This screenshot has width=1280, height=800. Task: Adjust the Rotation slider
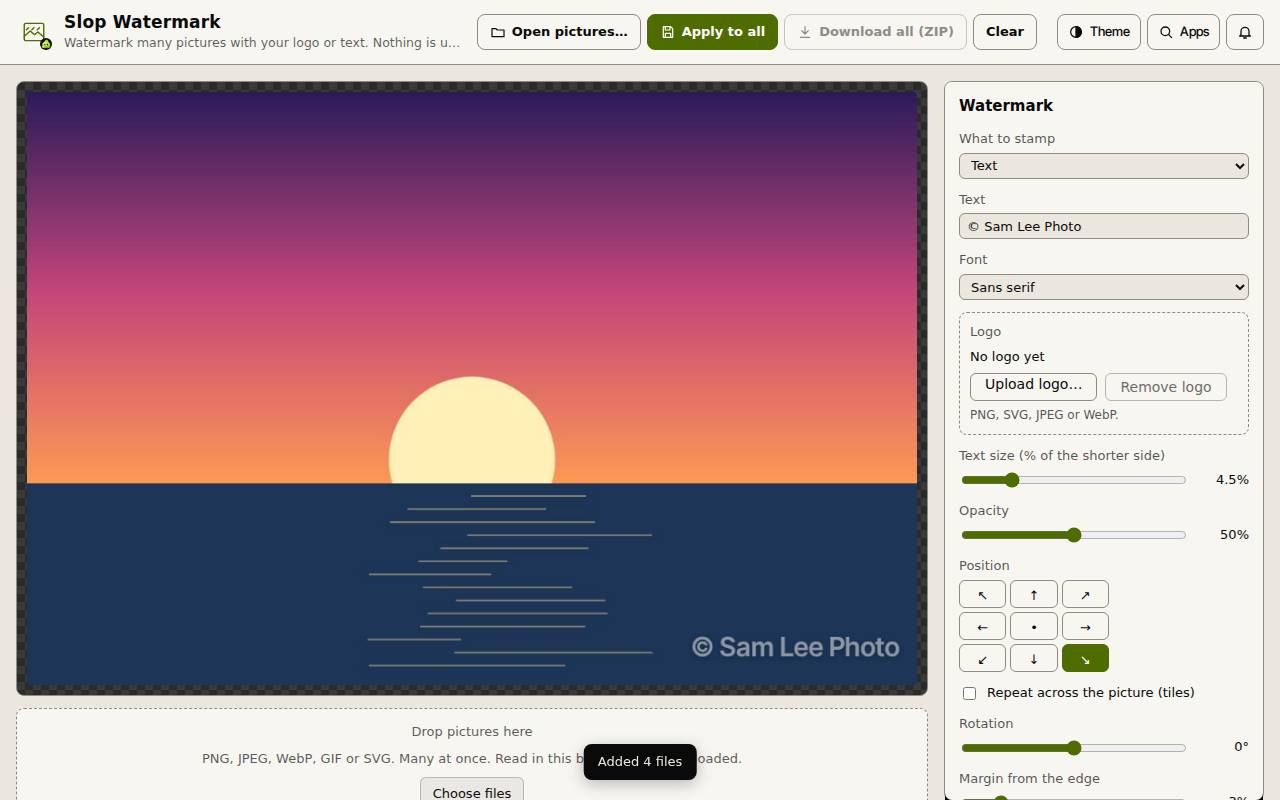tap(1073, 748)
